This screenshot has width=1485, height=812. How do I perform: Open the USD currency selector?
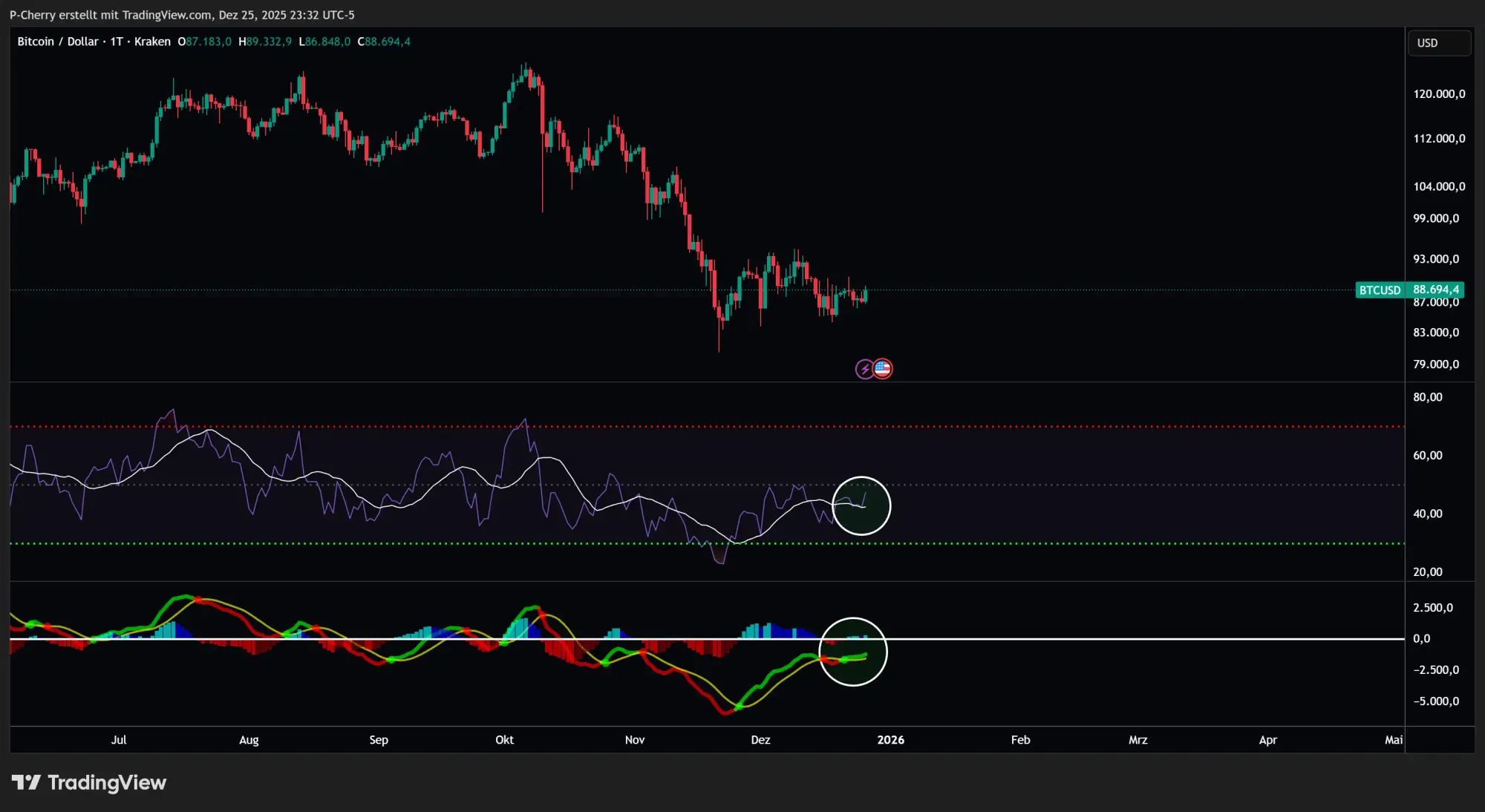click(x=1438, y=42)
